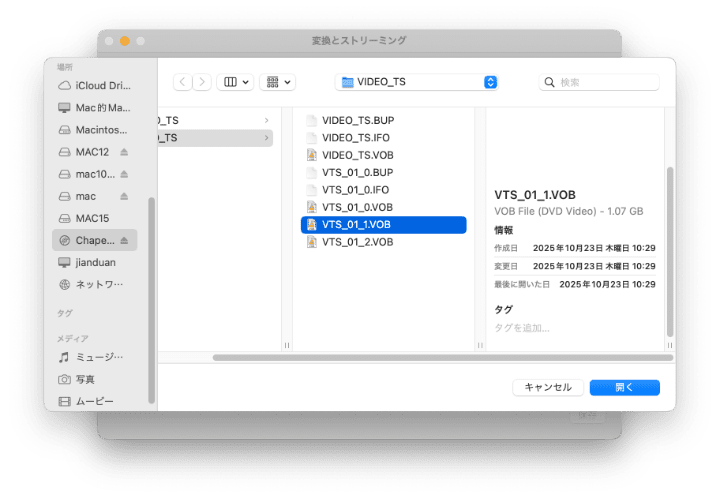The height and width of the screenshot is (497, 720).
Task: Select VIDEO_TS.BUP file
Action: [x=384, y=120]
